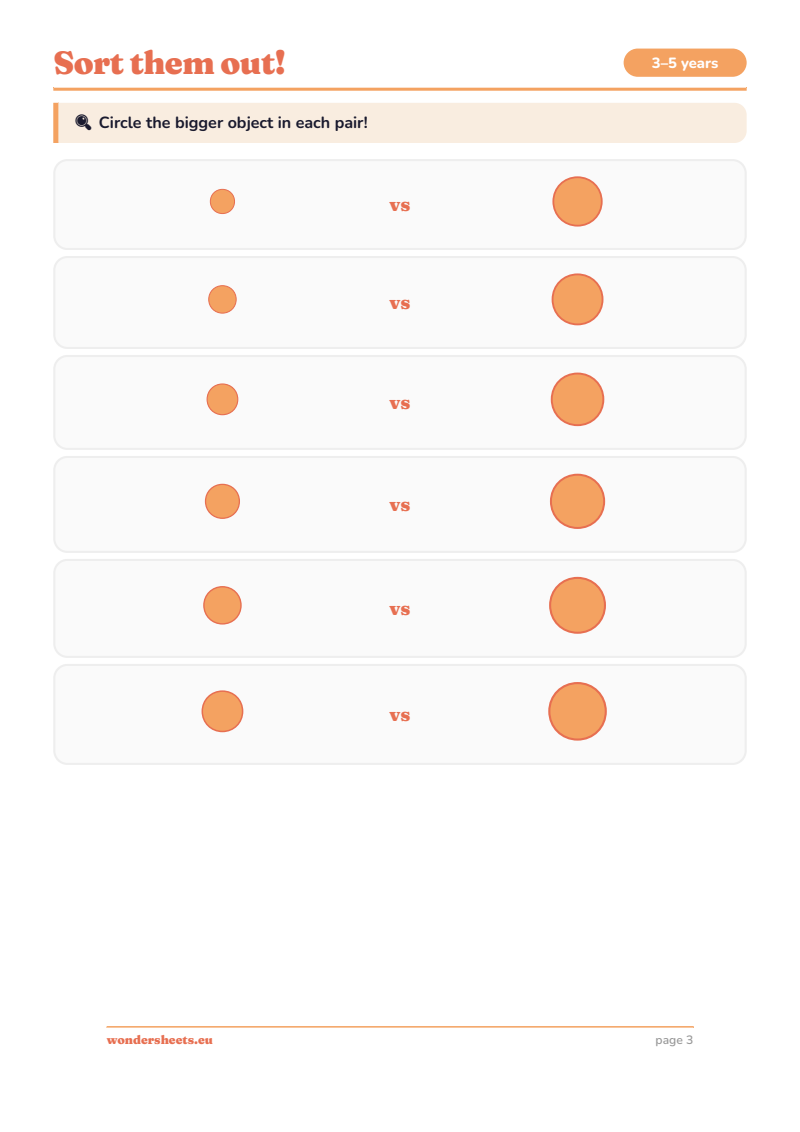This screenshot has width=800, height=1132.
Task: Circle the bigger object in the first pair
Action: pyautogui.click(x=577, y=201)
